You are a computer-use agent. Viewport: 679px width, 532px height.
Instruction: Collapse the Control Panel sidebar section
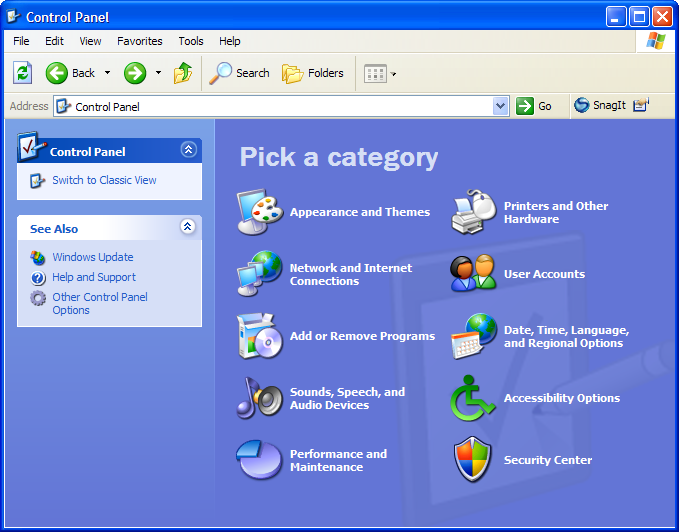click(x=188, y=150)
